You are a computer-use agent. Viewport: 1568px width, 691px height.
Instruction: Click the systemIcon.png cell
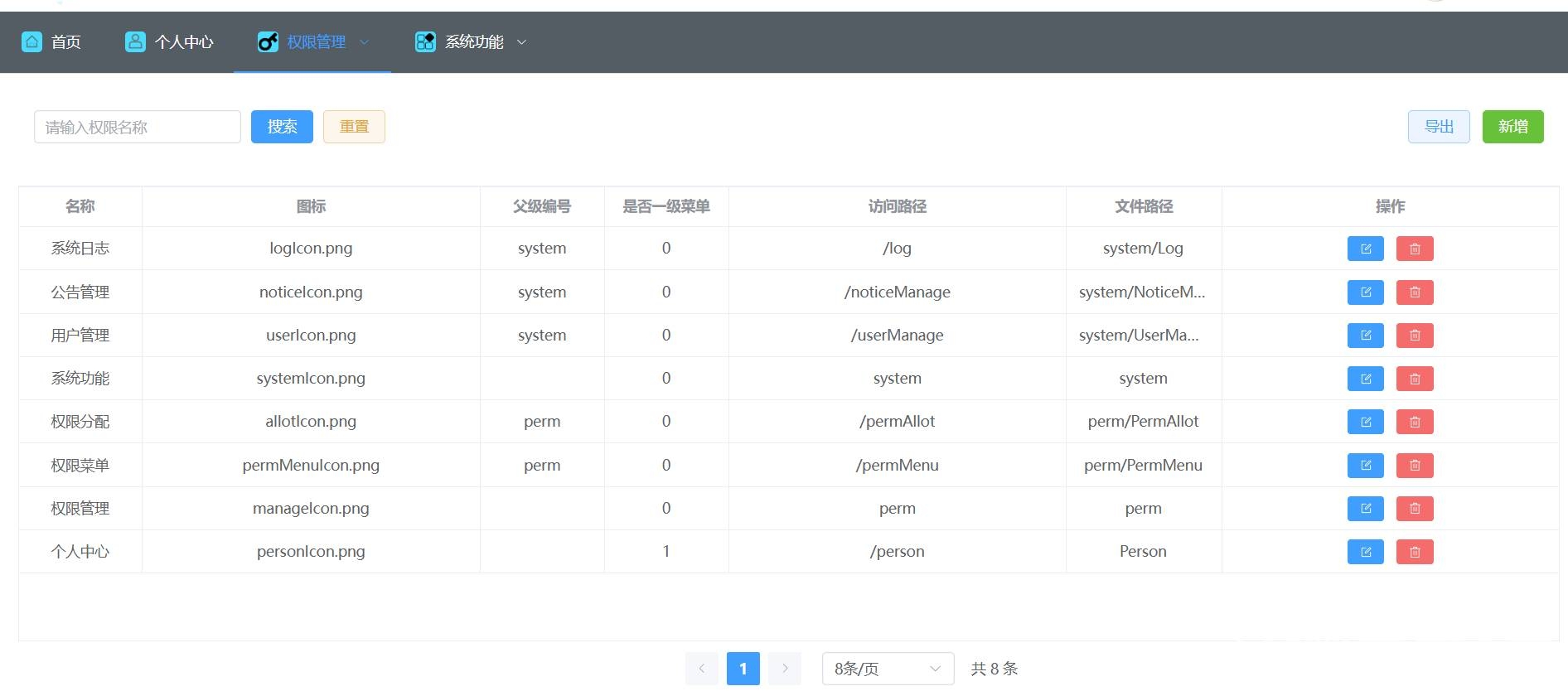[311, 379]
